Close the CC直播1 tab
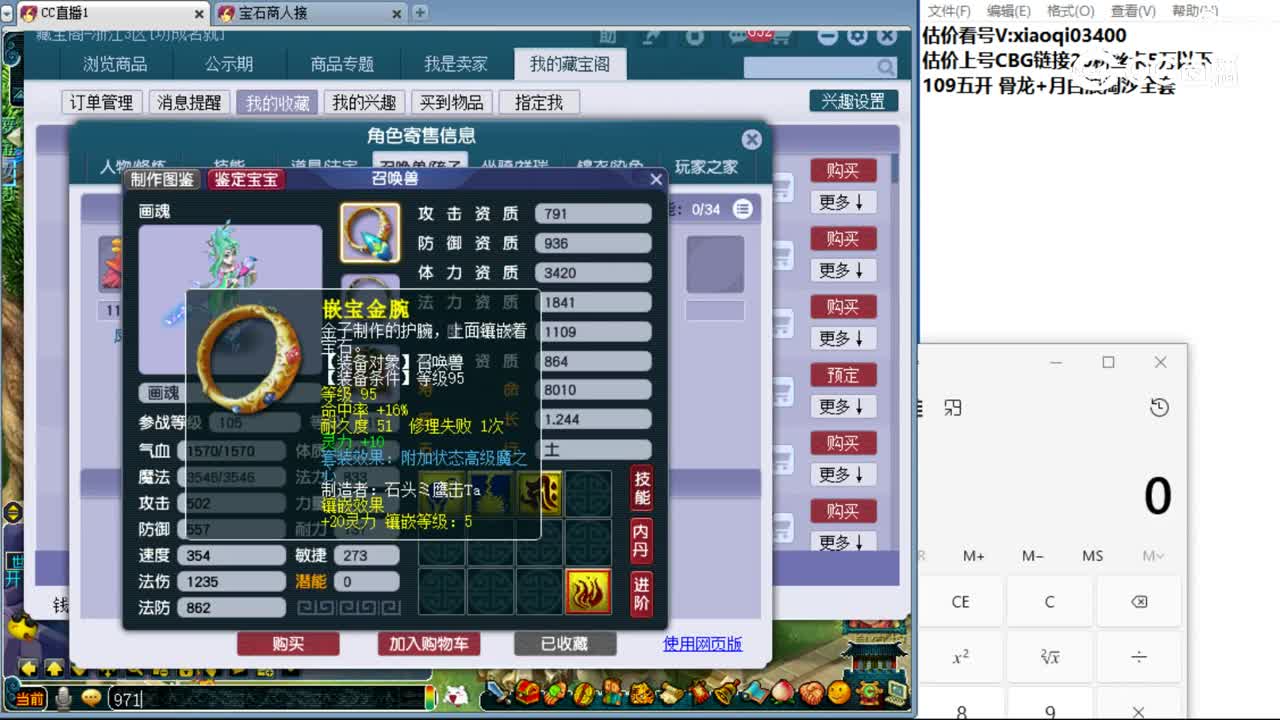This screenshot has width=1280, height=720. [x=197, y=13]
